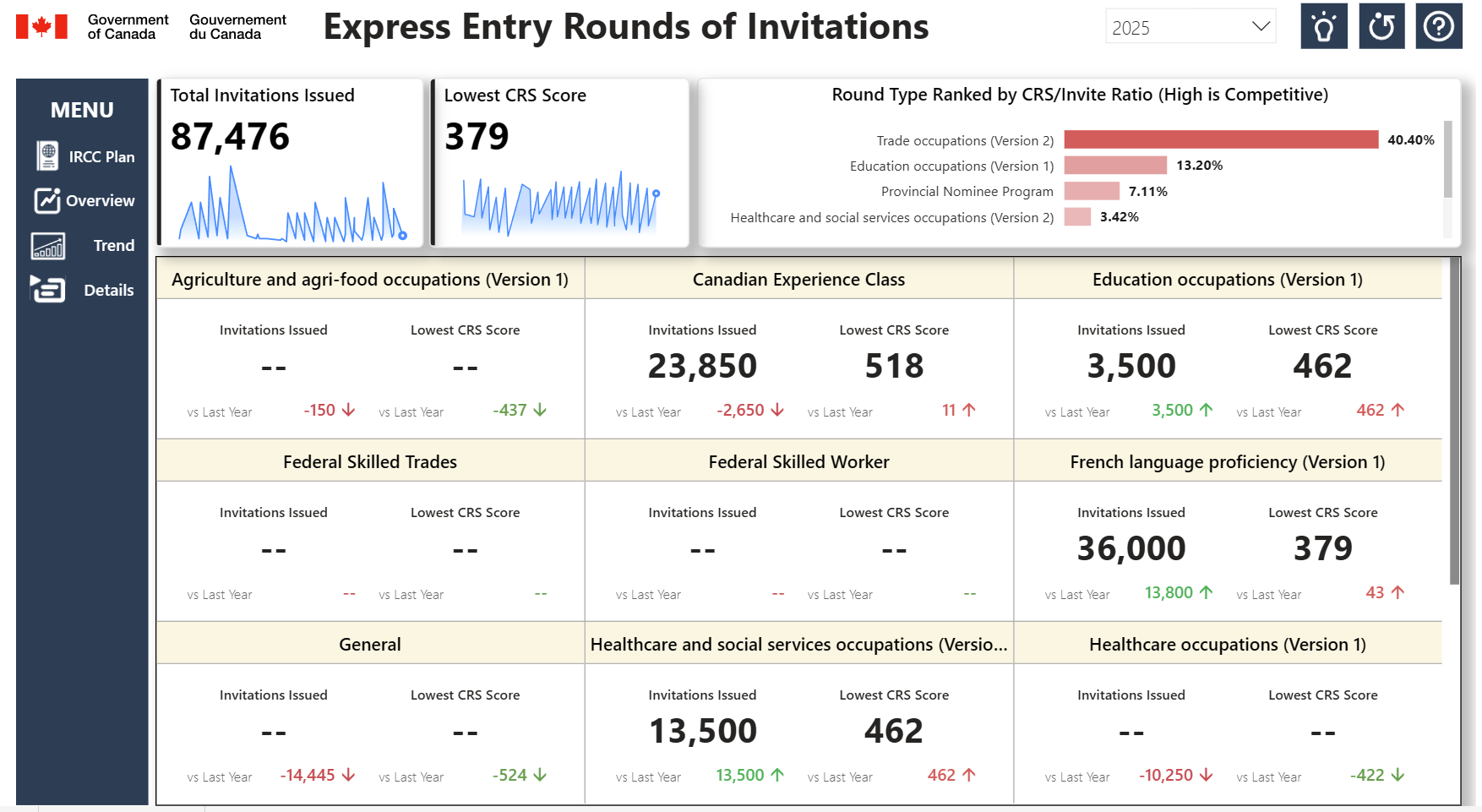Viewport: 1482px width, 812px height.
Task: Open the Overview page icon in sidebar
Action: pyautogui.click(x=48, y=201)
